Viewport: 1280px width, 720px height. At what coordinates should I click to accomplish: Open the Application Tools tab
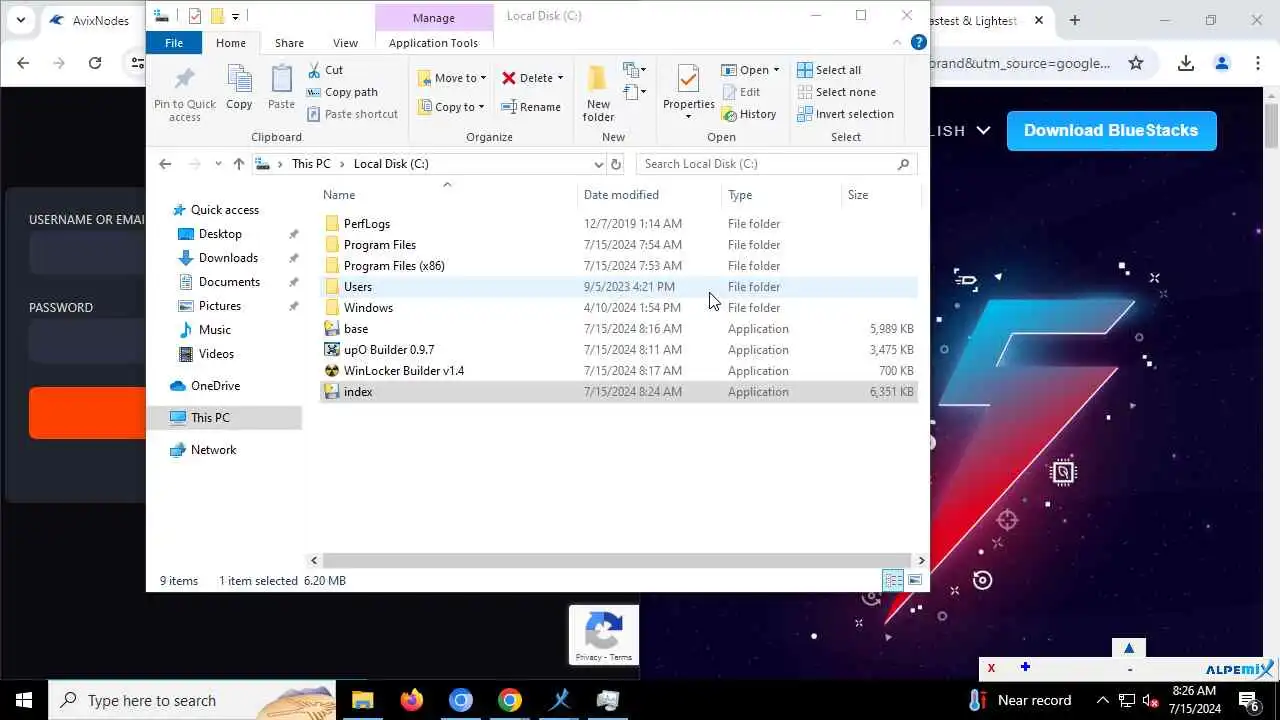[x=434, y=43]
